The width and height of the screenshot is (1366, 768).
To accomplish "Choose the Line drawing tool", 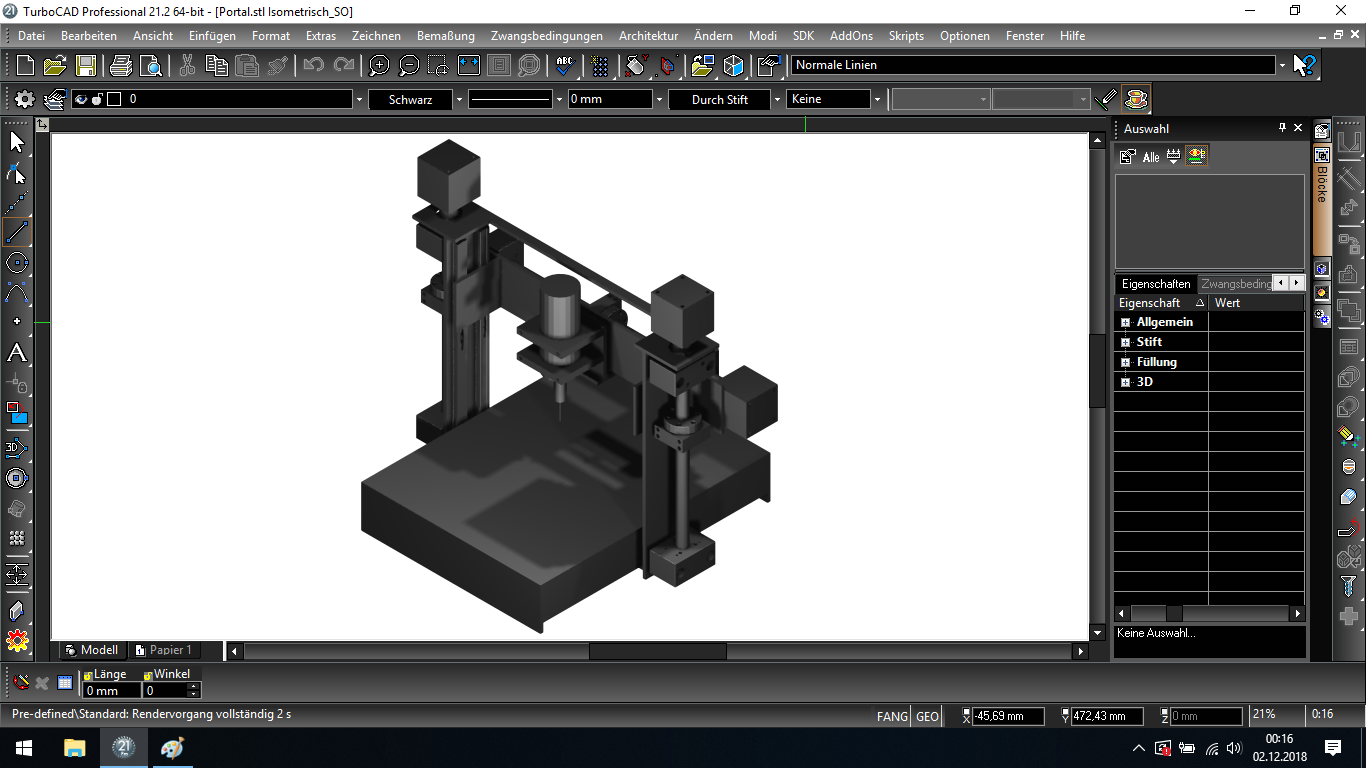I will [17, 232].
